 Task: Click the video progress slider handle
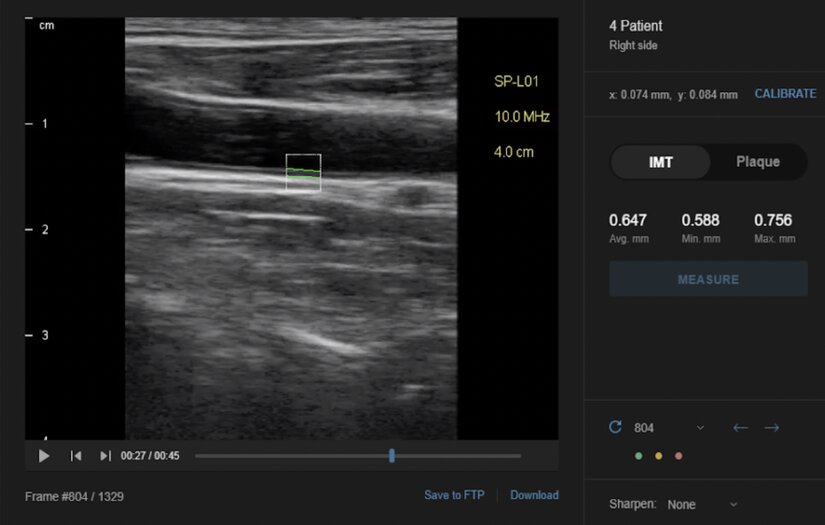click(392, 456)
